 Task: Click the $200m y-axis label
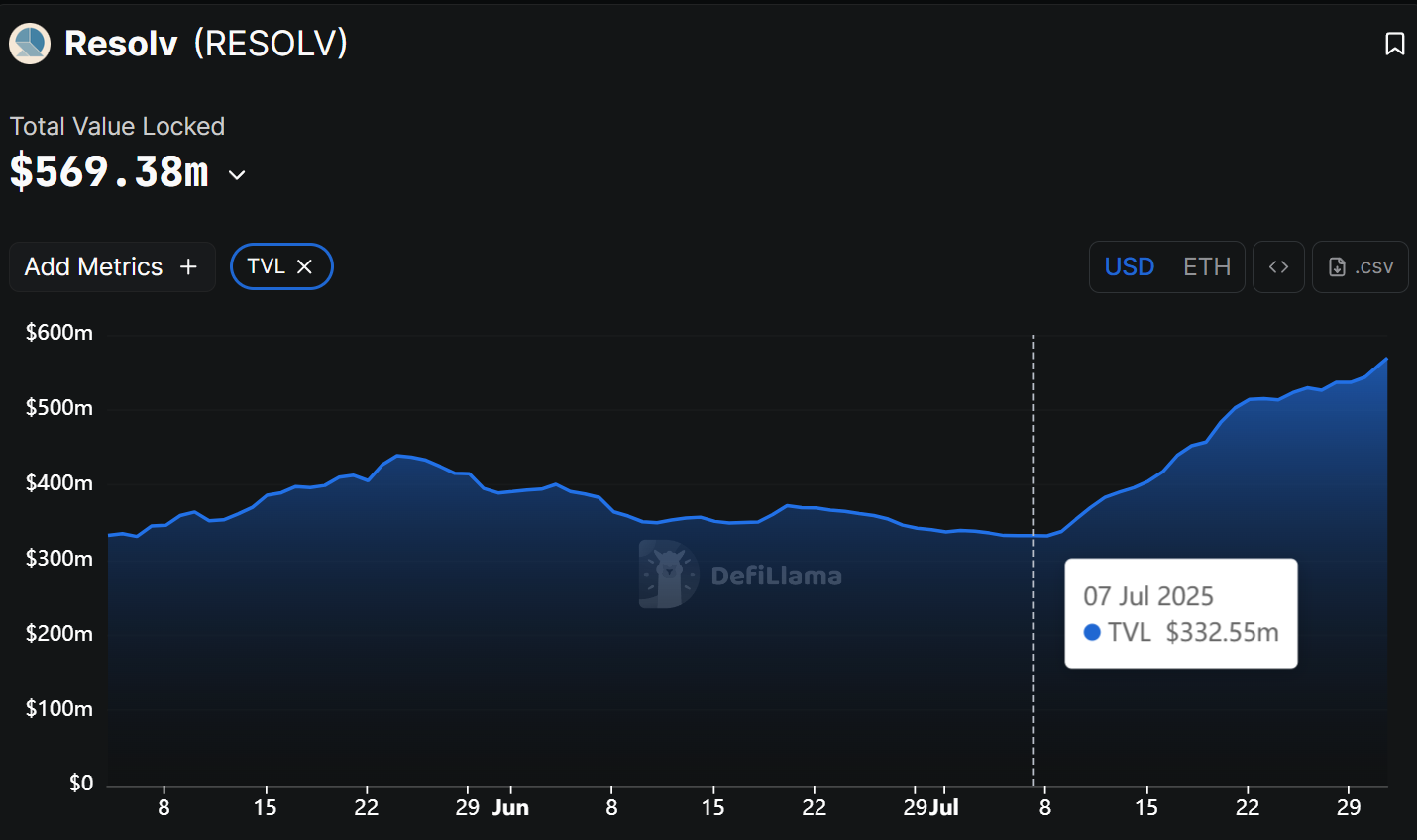click(59, 634)
